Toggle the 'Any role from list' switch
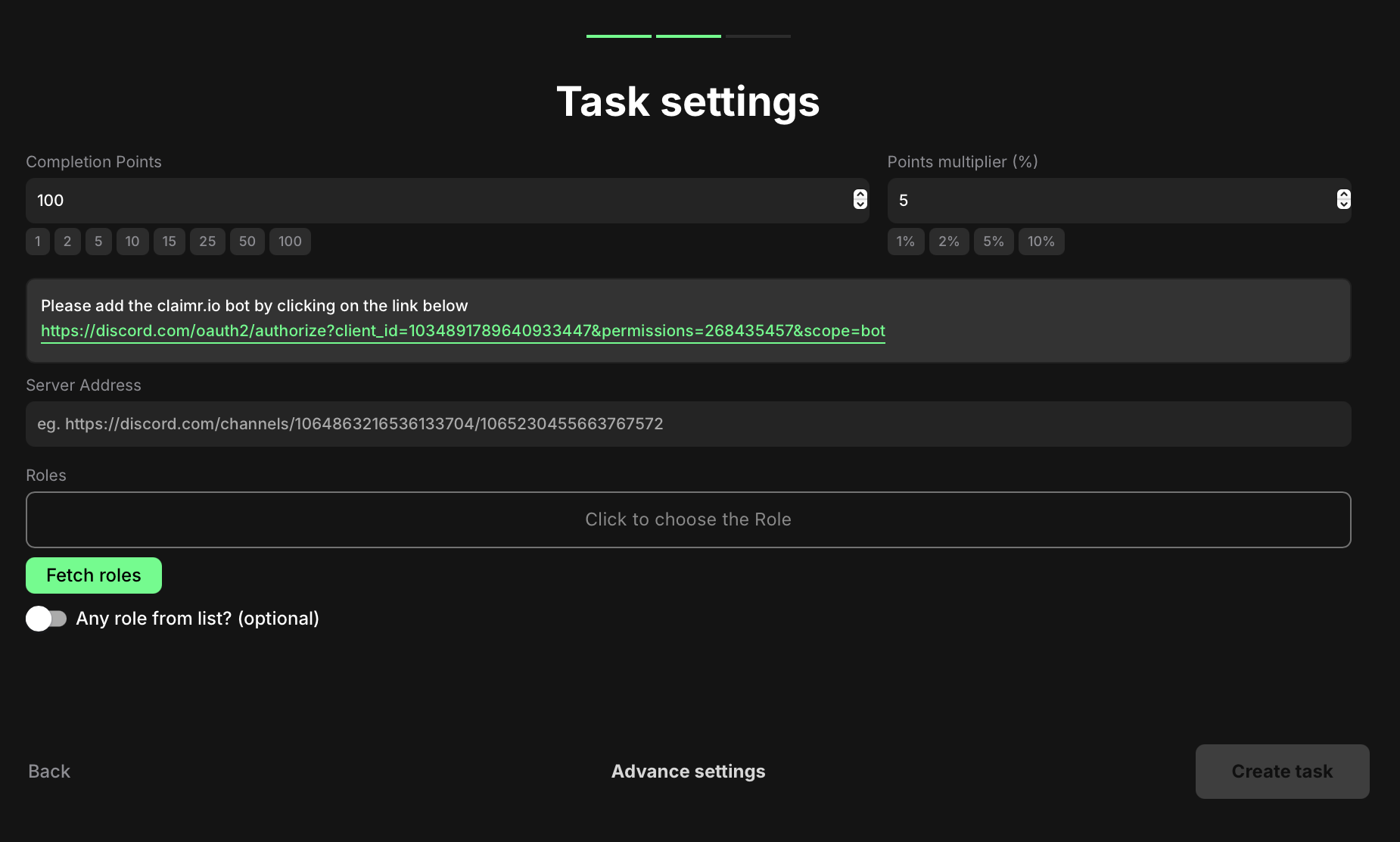Viewport: 1400px width, 842px height. [x=46, y=619]
